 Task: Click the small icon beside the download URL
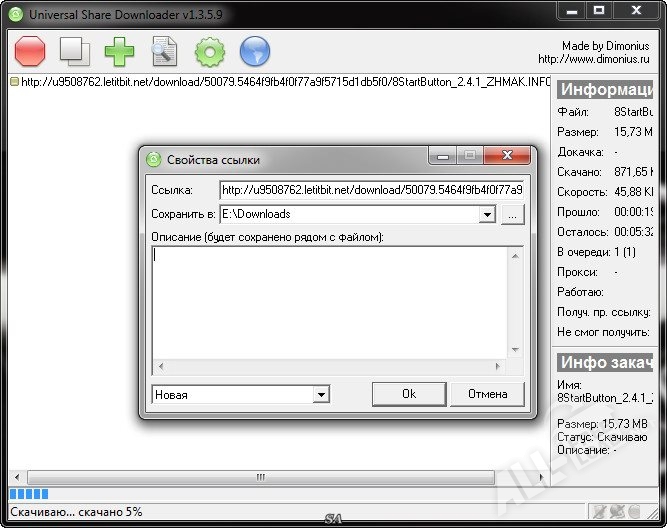14,82
